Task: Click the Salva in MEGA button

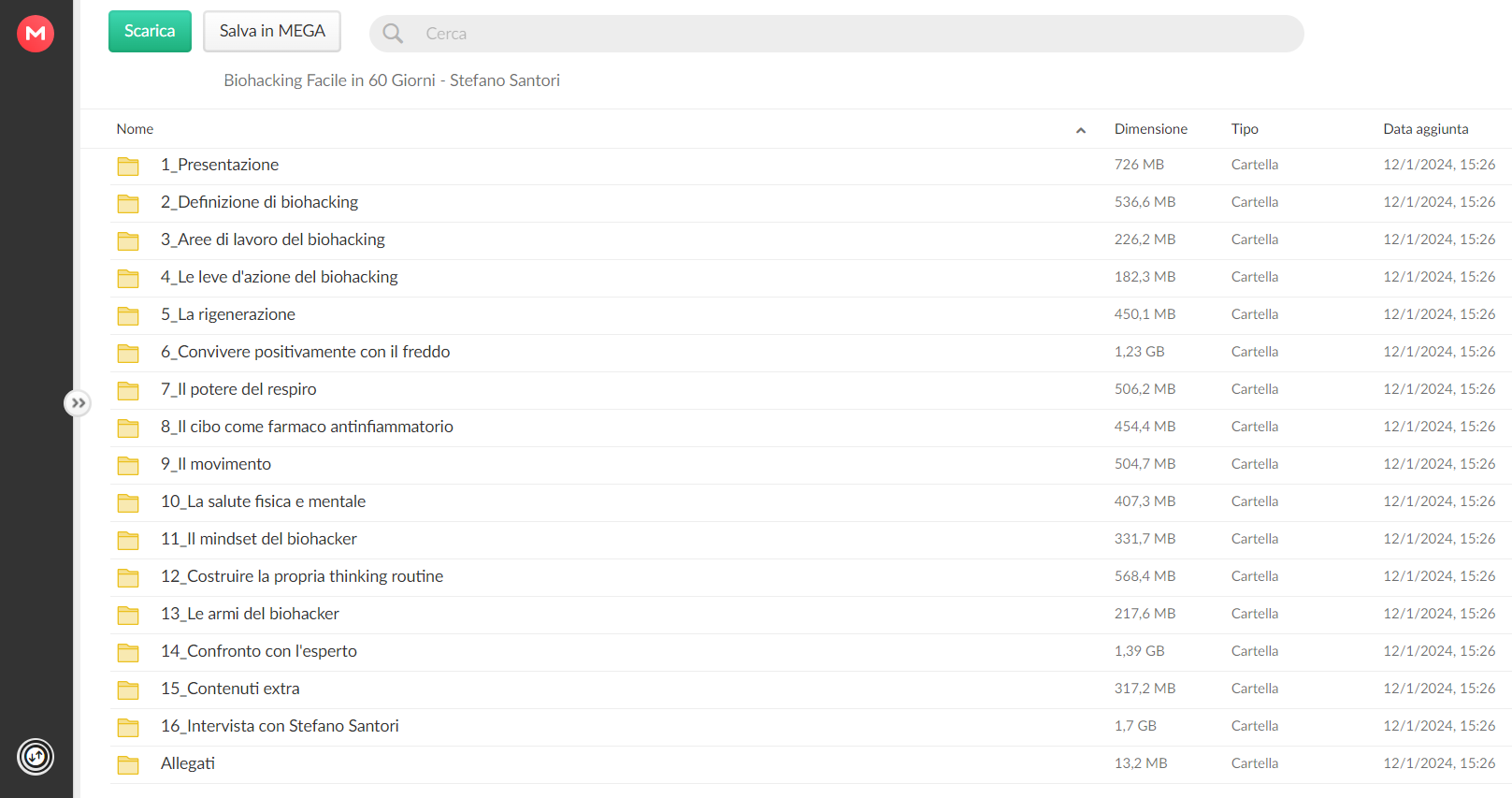Action: click(x=272, y=31)
